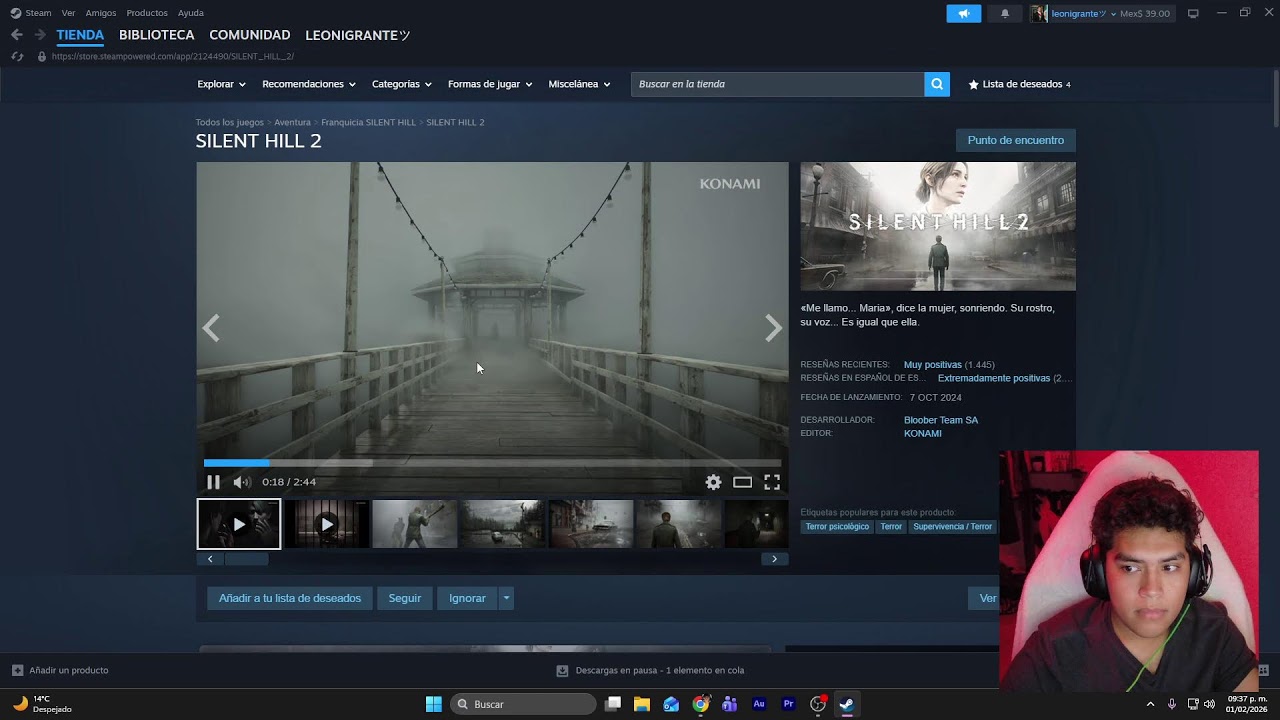The height and width of the screenshot is (720, 1280).
Task: Switch to the COMUNIDAD tab
Action: 250,35
